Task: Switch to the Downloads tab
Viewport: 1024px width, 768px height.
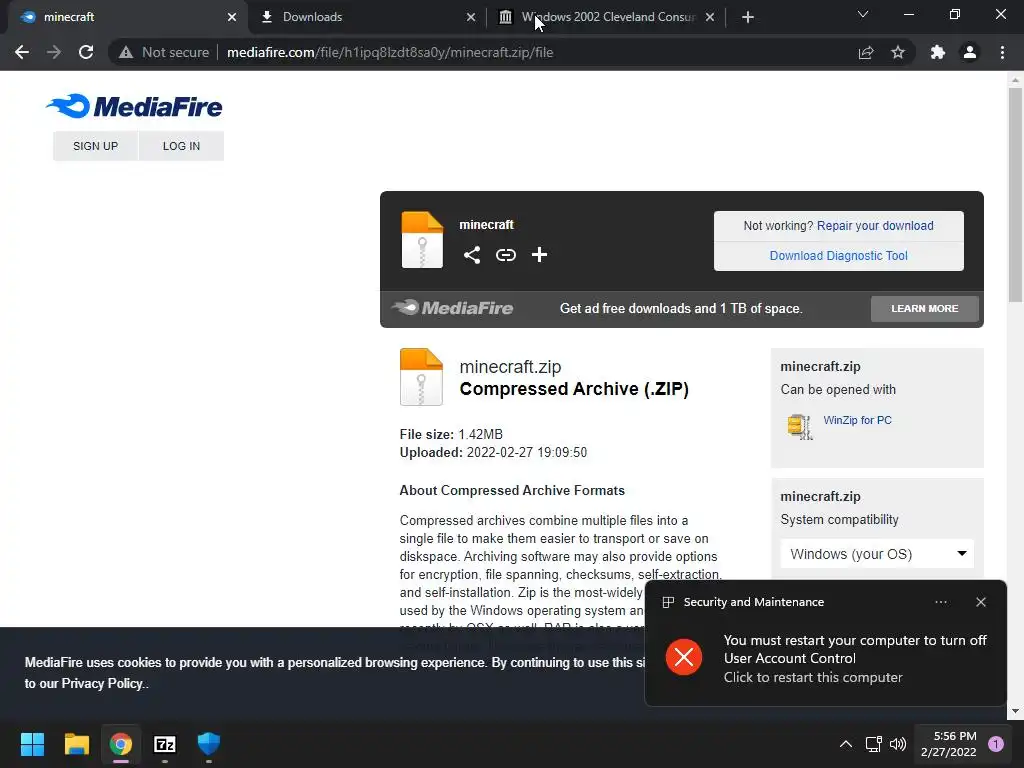Action: (x=366, y=17)
